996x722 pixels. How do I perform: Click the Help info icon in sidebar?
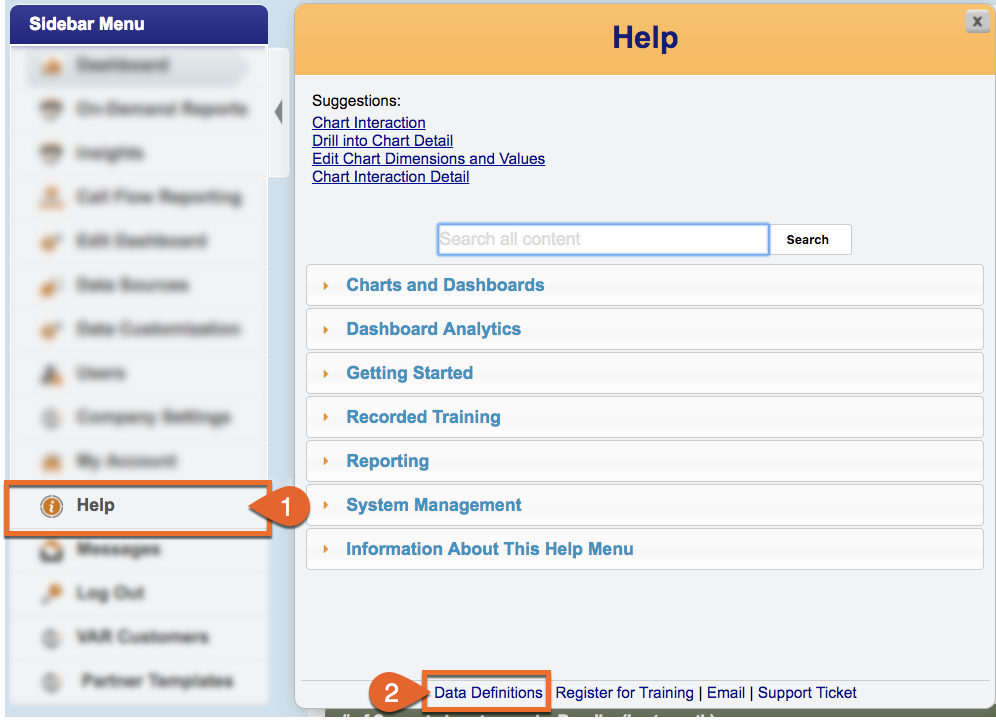(52, 506)
